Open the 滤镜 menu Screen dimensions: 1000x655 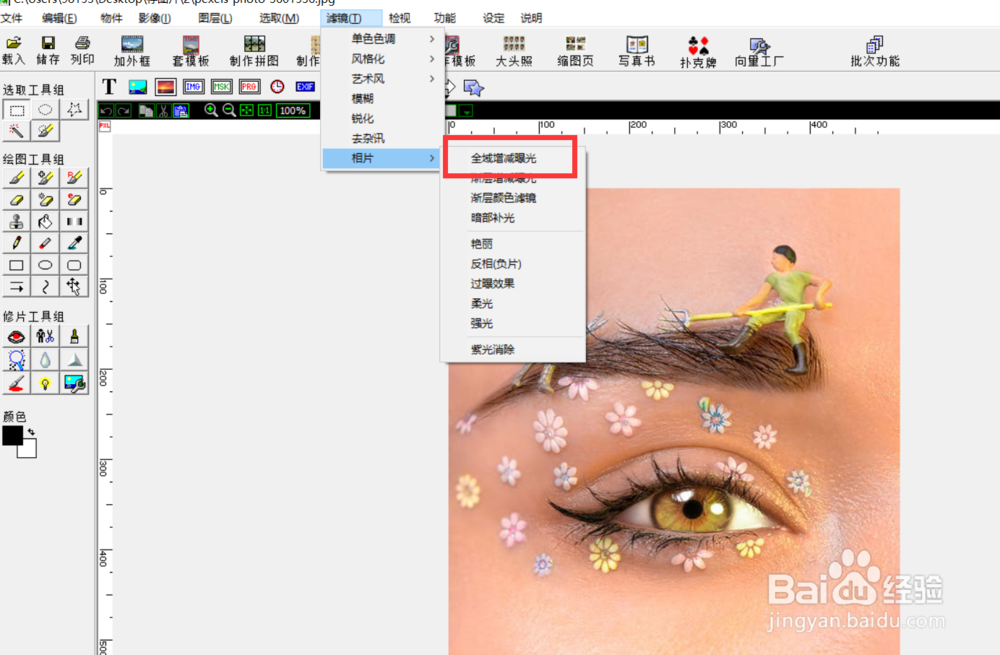[344, 18]
